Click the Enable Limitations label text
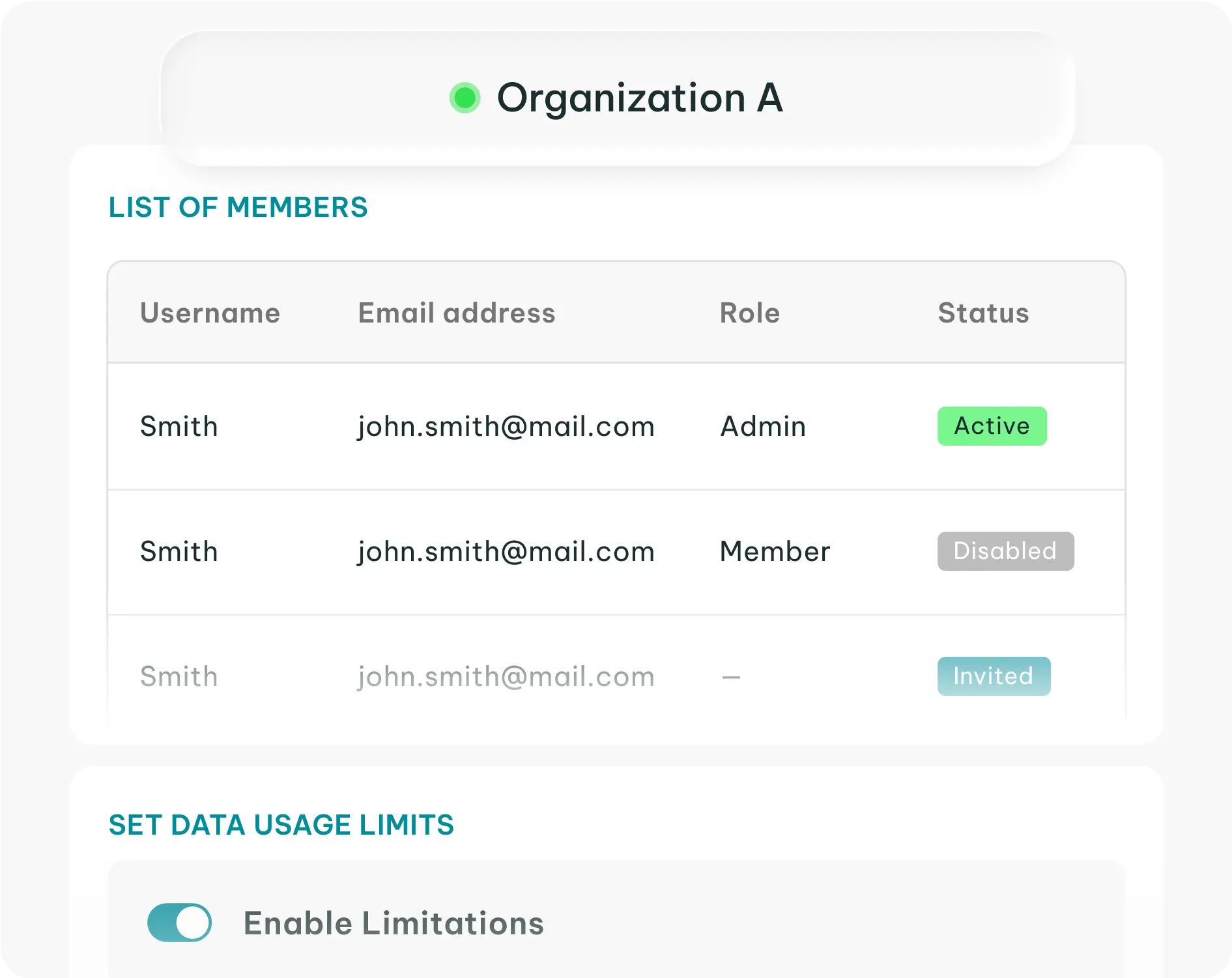 tap(394, 923)
